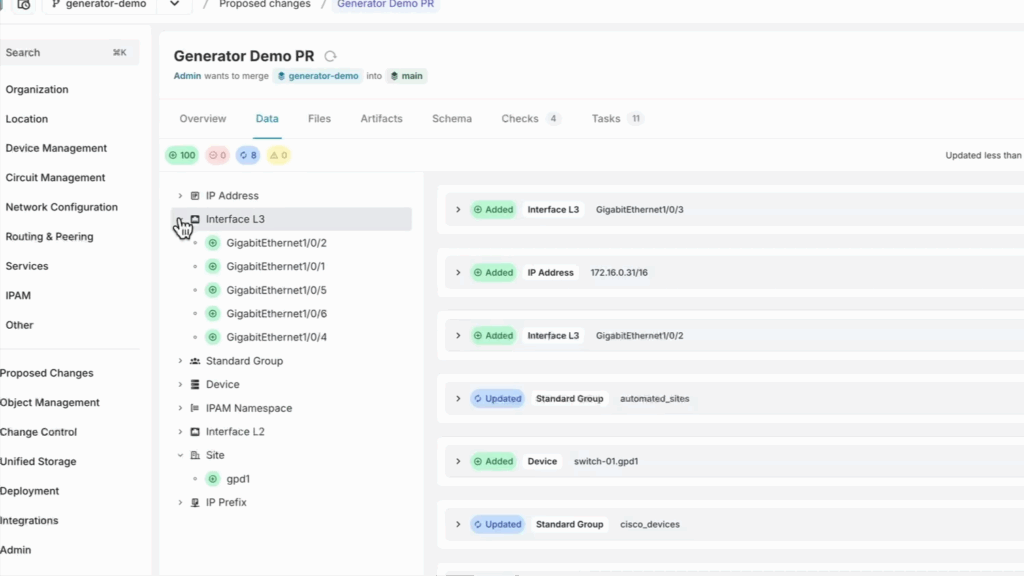The image size is (1024, 576).
Task: Expand the Device tree node
Action: (x=180, y=385)
